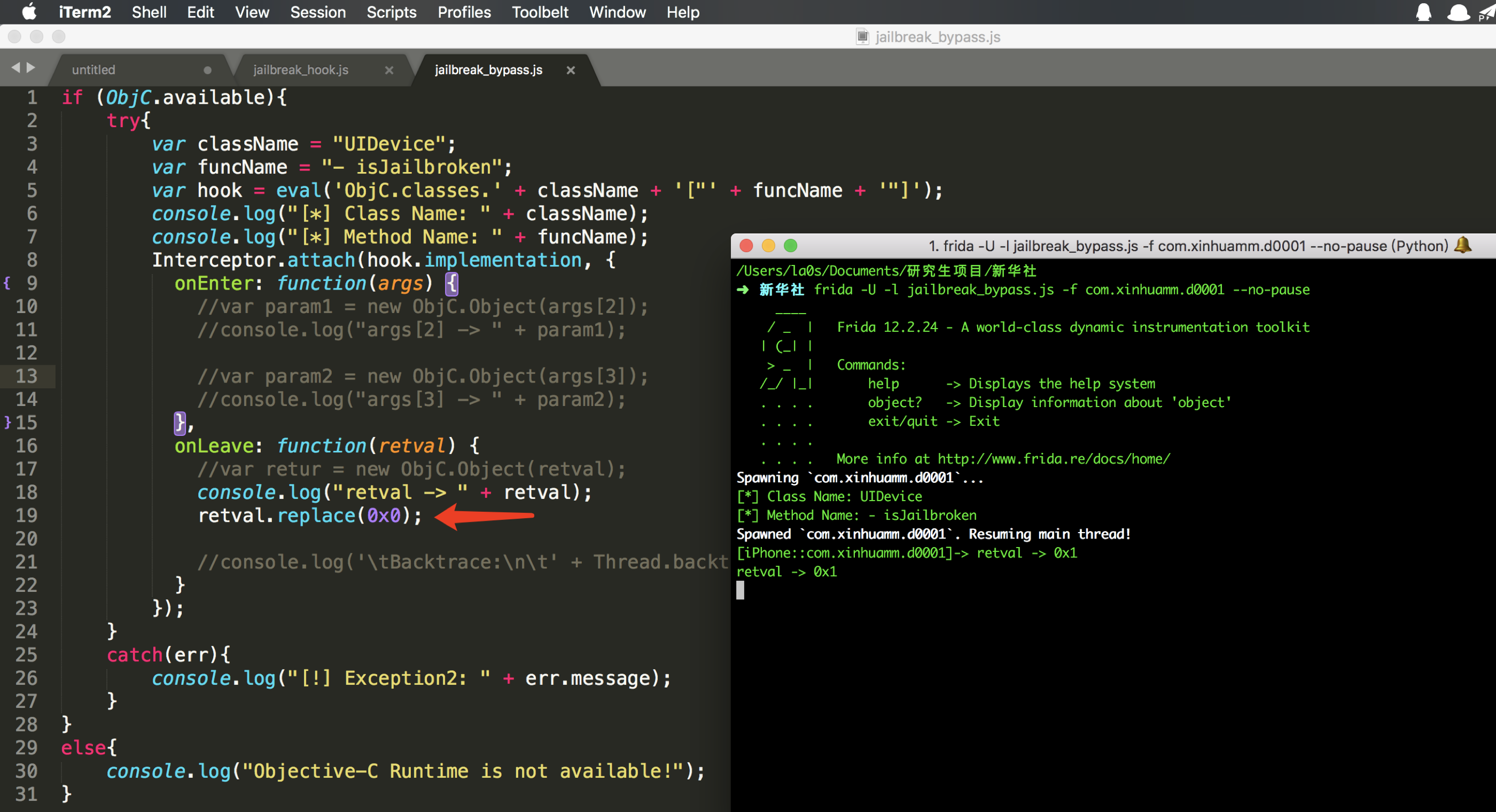Close the jailbreak_bypass.js tab
Image resolution: width=1496 pixels, height=812 pixels.
pyautogui.click(x=571, y=71)
